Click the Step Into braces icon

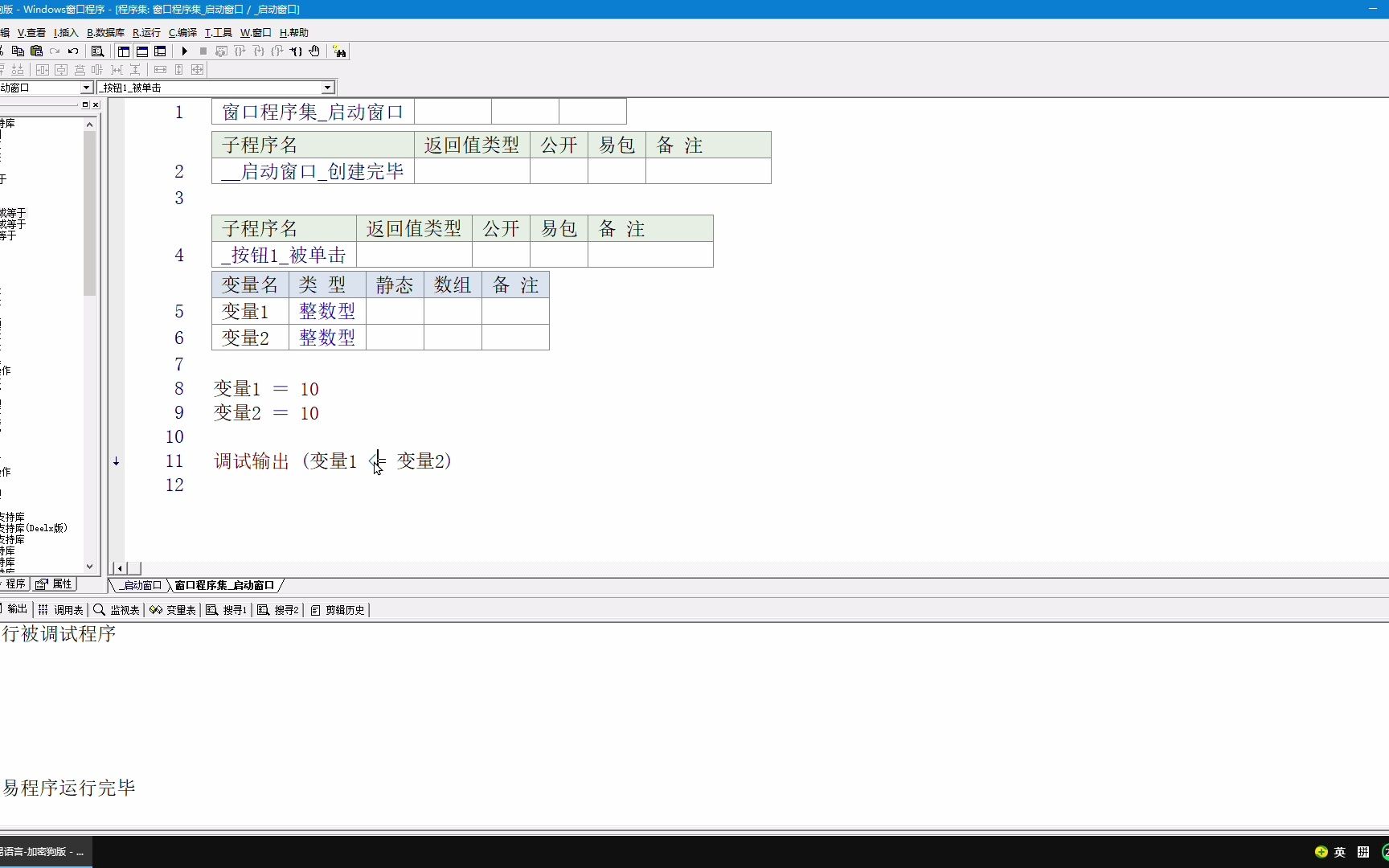pyautogui.click(x=258, y=51)
